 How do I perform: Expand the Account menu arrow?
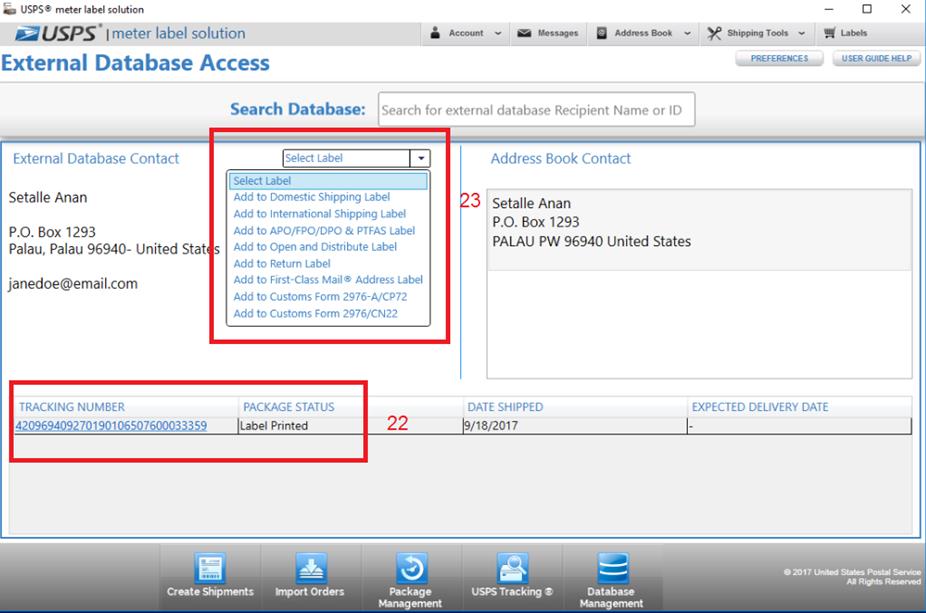point(498,34)
